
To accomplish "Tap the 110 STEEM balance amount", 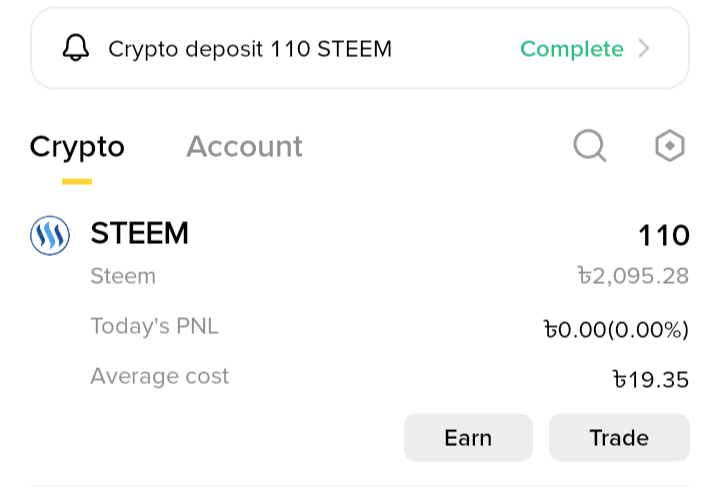I will [664, 235].
